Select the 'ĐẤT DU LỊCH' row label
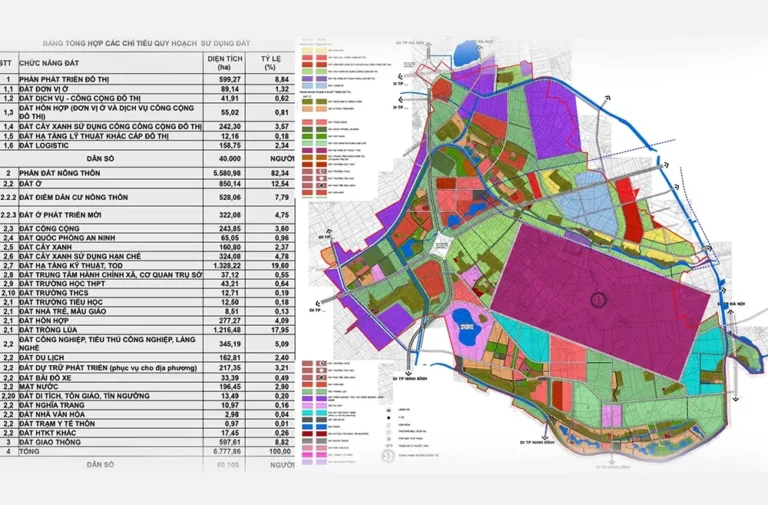The image size is (768, 505). (x=42, y=358)
